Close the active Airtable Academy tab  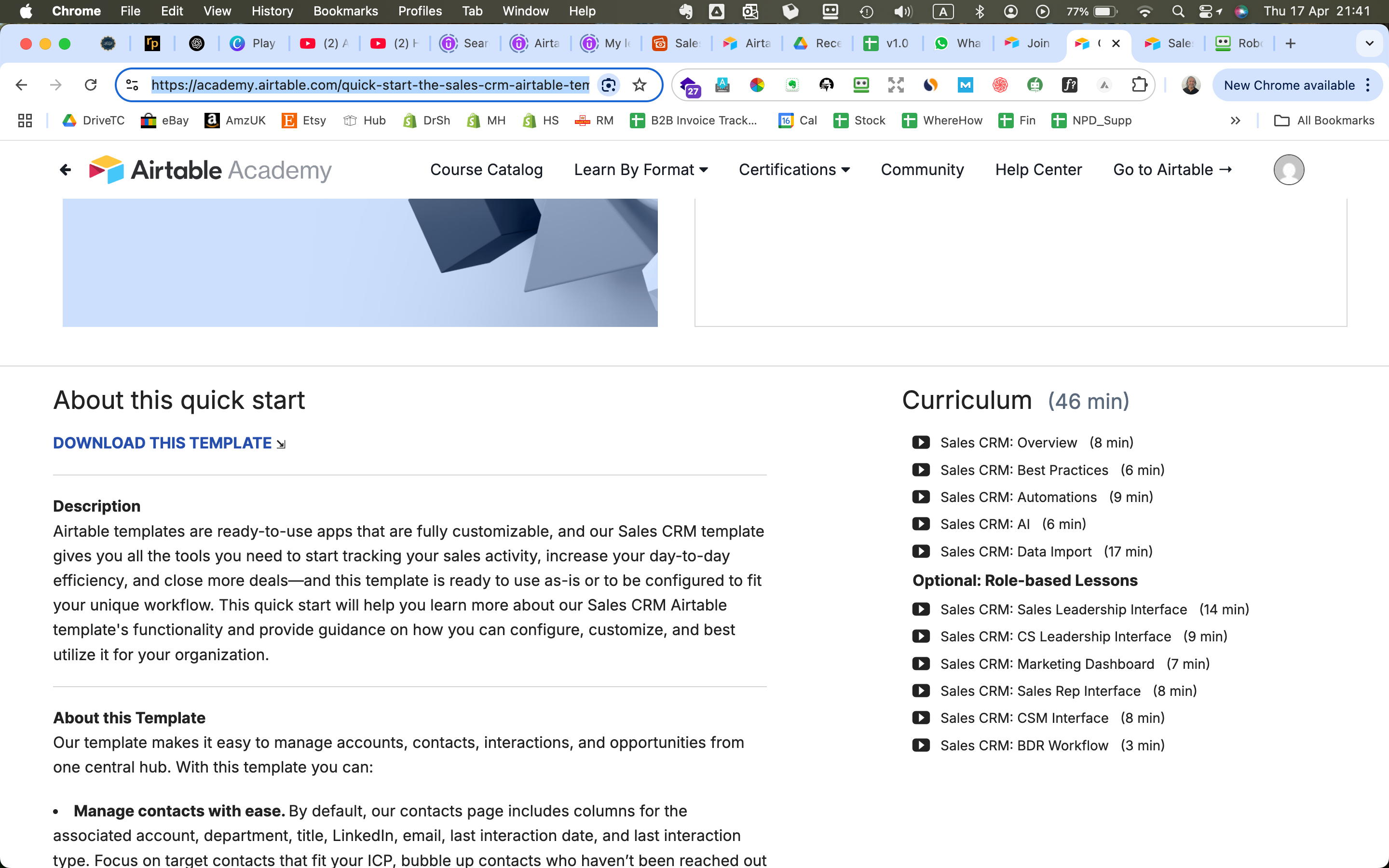(x=1116, y=43)
